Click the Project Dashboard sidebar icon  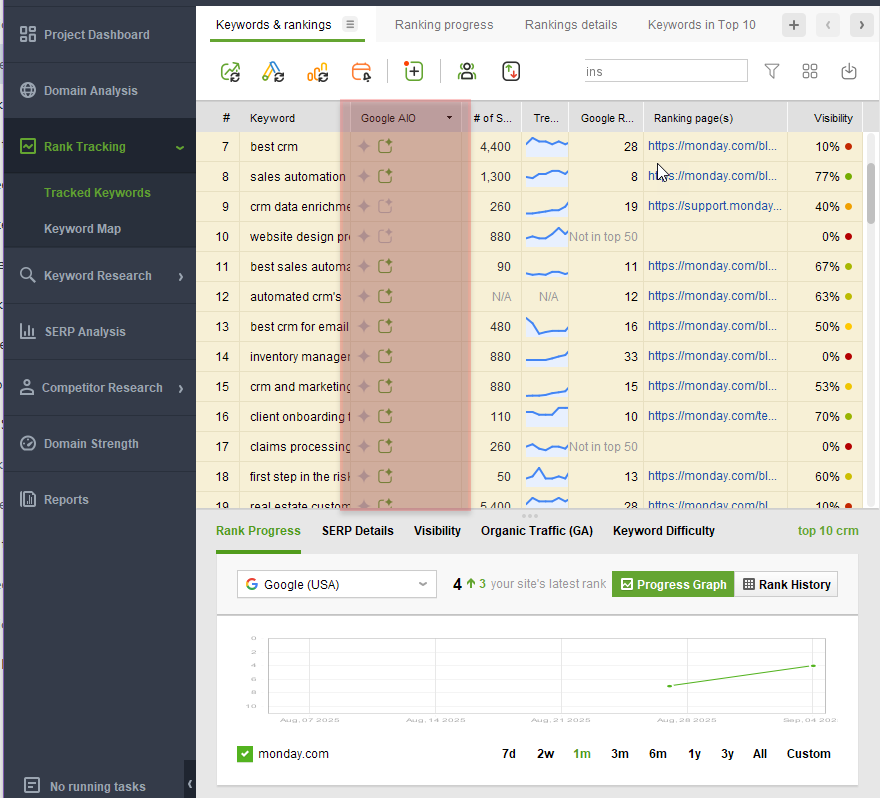point(28,34)
